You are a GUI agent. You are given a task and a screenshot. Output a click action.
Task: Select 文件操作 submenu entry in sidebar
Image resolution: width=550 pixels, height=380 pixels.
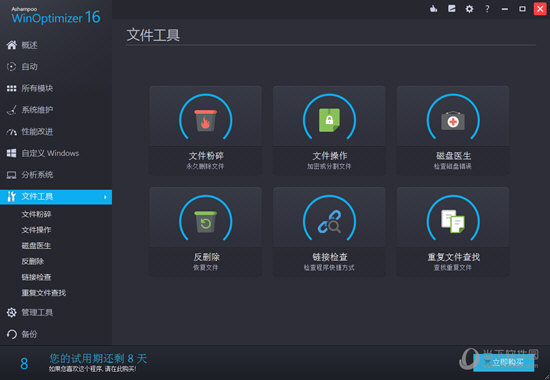coord(36,230)
